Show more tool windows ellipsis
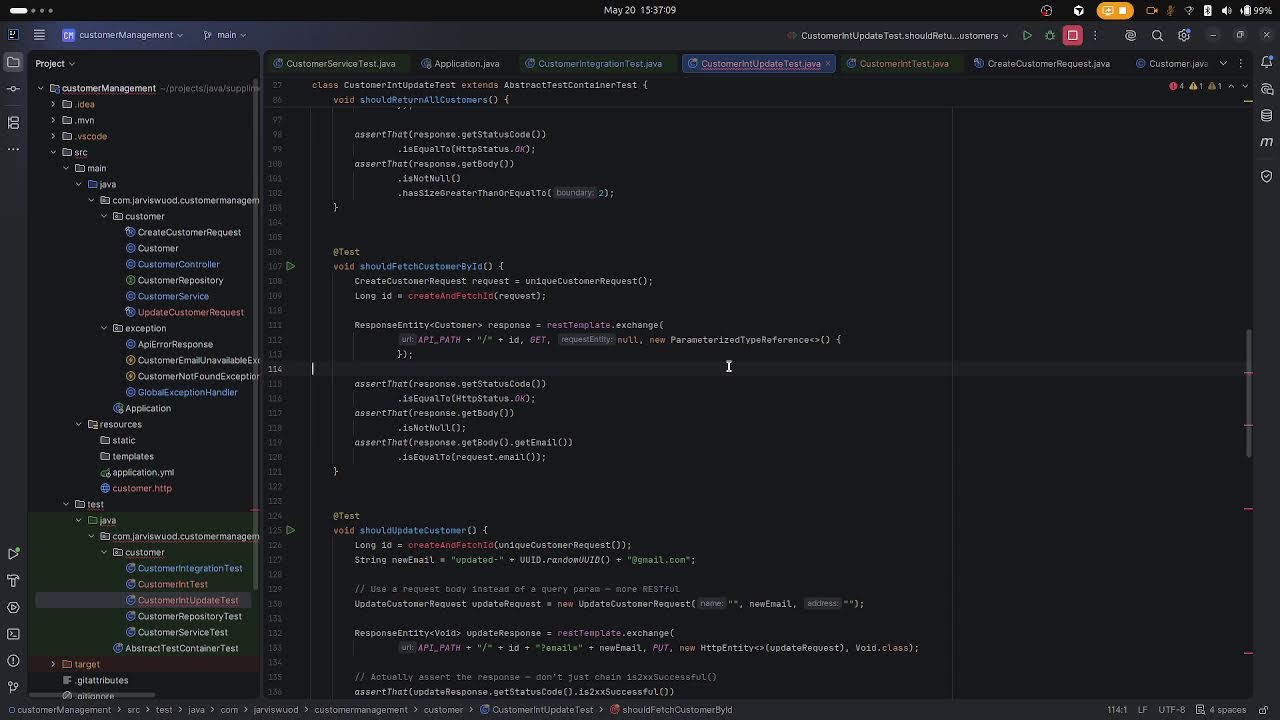Image resolution: width=1280 pixels, height=720 pixels. (x=13, y=149)
